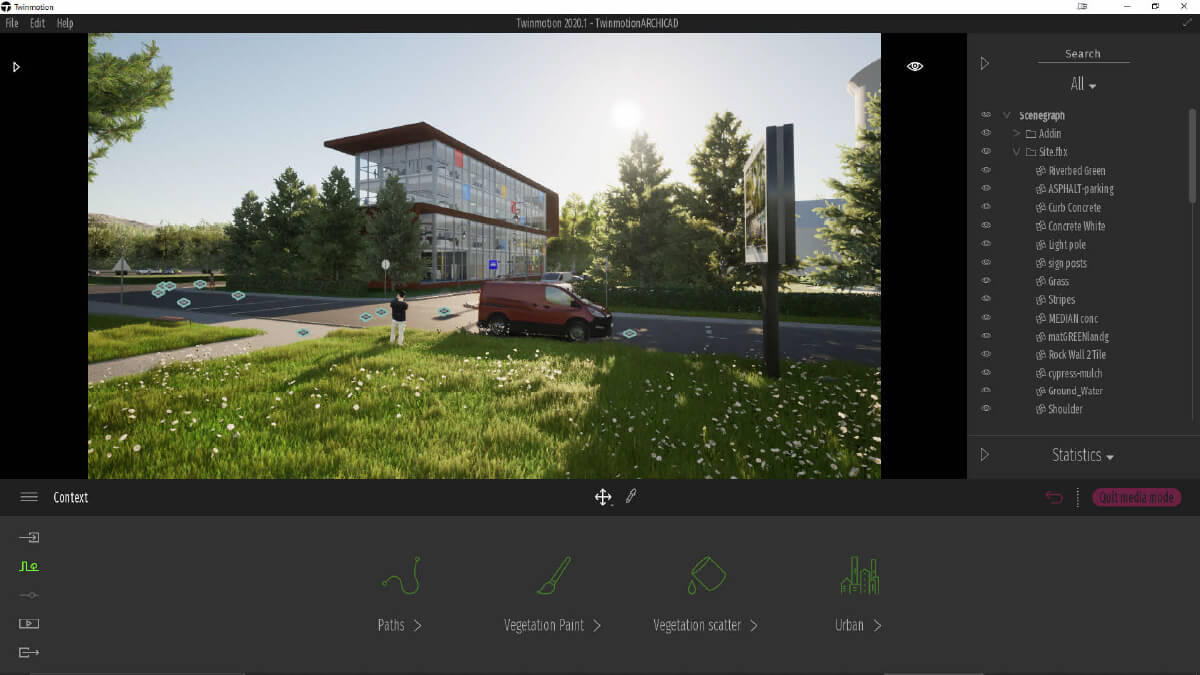Open the Media playback icon in sidebar

(x=29, y=624)
